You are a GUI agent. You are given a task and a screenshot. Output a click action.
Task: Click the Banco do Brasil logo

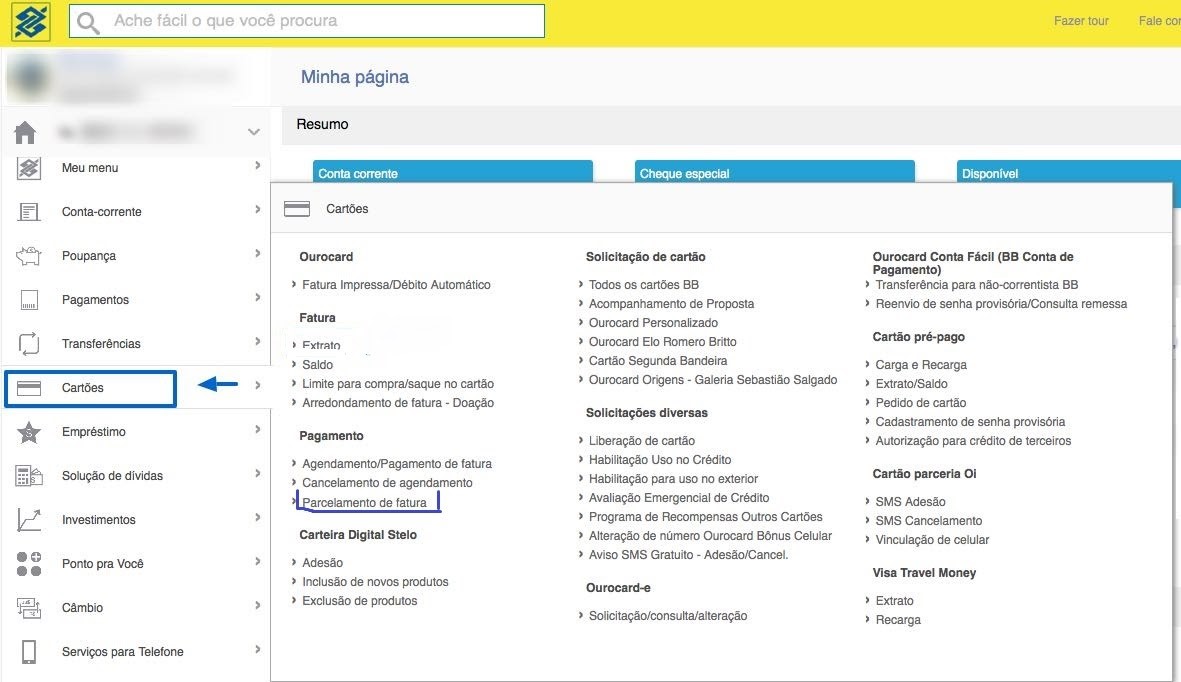pyautogui.click(x=31, y=21)
